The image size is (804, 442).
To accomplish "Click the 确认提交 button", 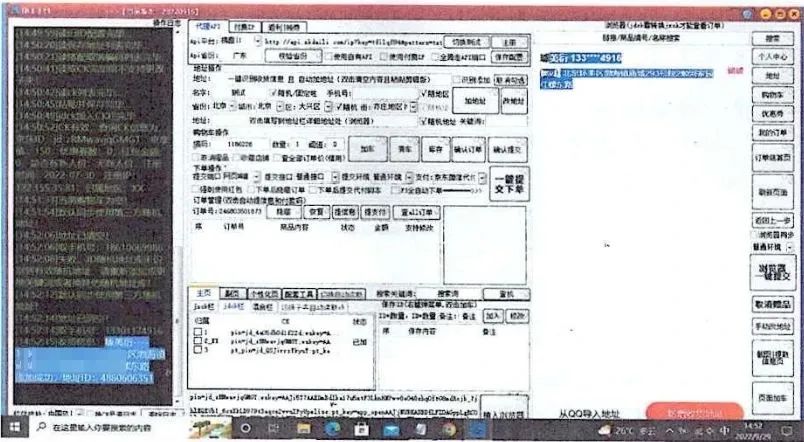I will coord(507,150).
